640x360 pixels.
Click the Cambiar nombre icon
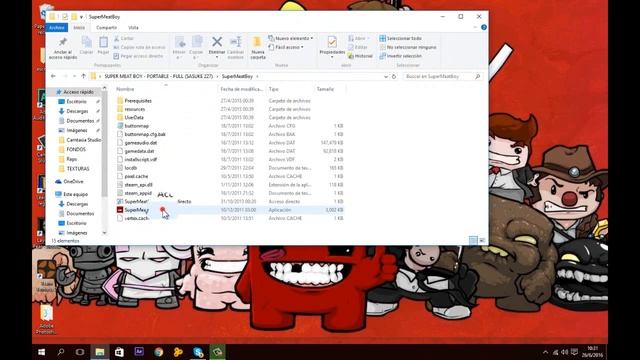point(236,42)
